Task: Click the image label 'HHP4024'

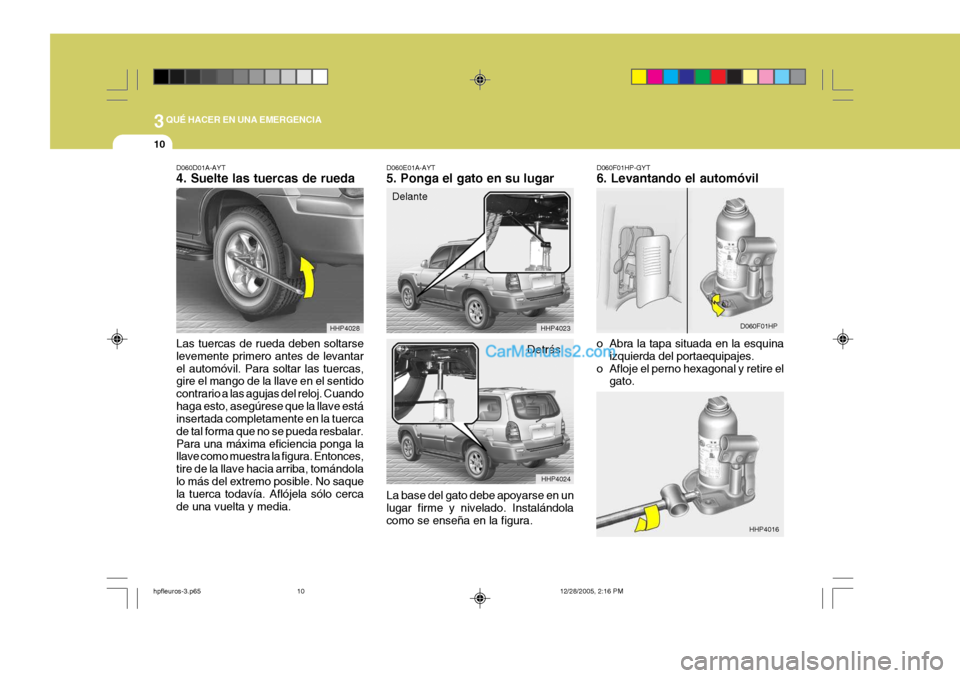Action: pos(555,479)
